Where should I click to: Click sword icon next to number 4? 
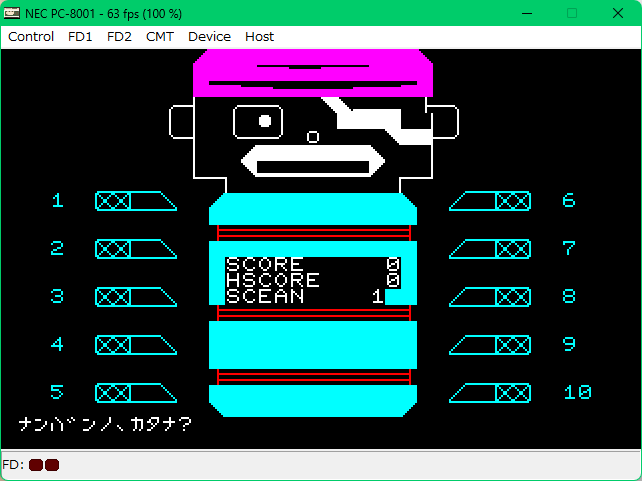coord(136,345)
